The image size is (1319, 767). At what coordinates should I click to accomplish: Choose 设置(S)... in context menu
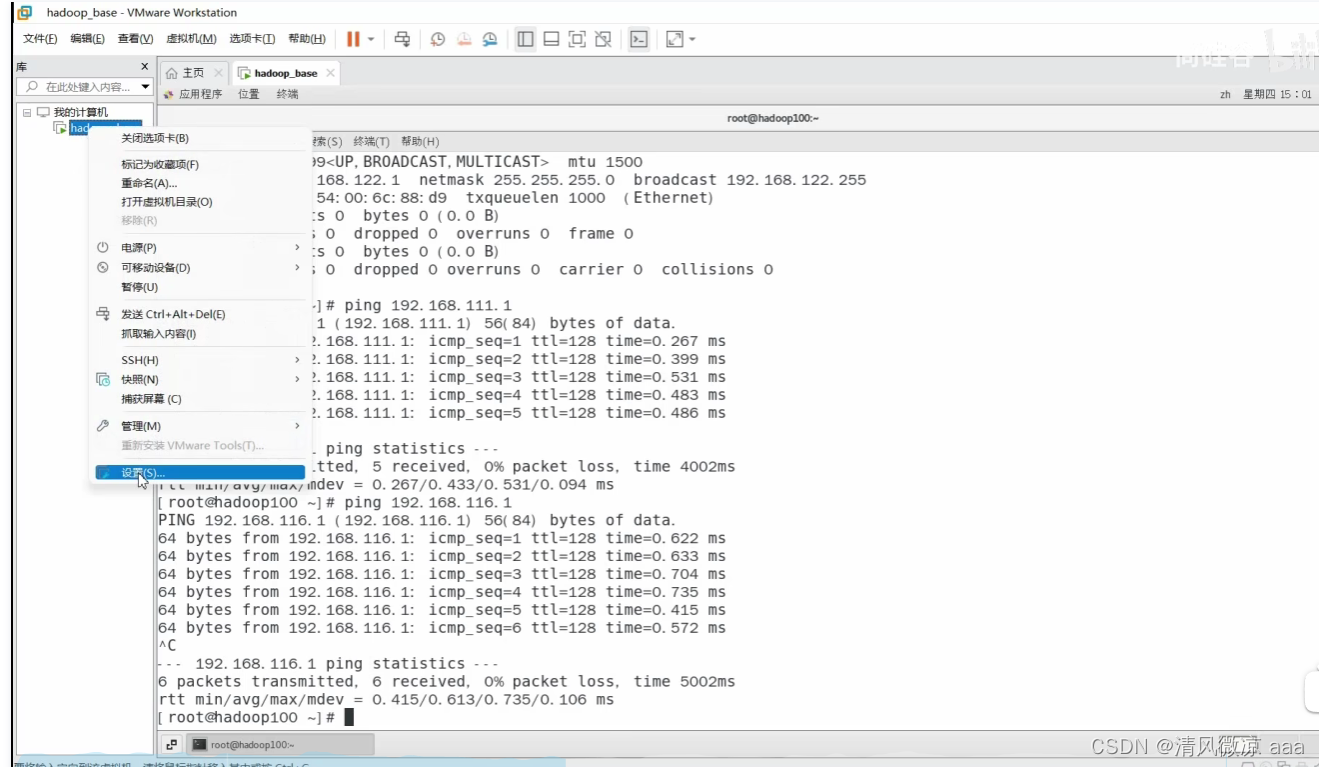[199, 472]
